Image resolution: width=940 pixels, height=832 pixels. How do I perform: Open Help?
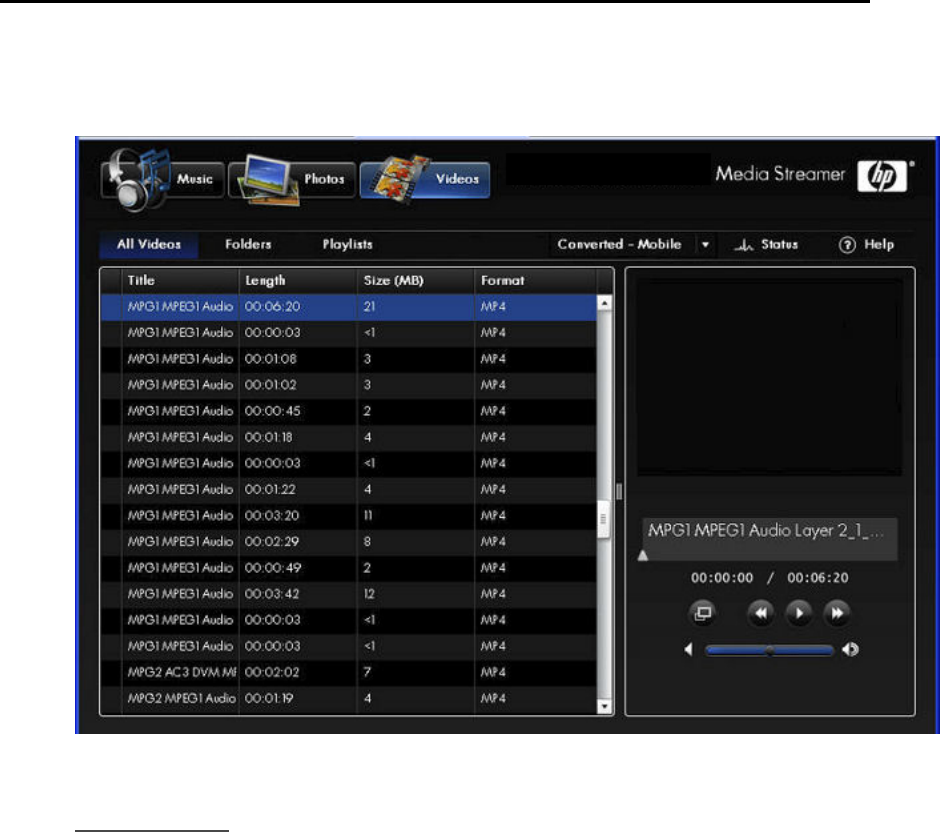(866, 245)
